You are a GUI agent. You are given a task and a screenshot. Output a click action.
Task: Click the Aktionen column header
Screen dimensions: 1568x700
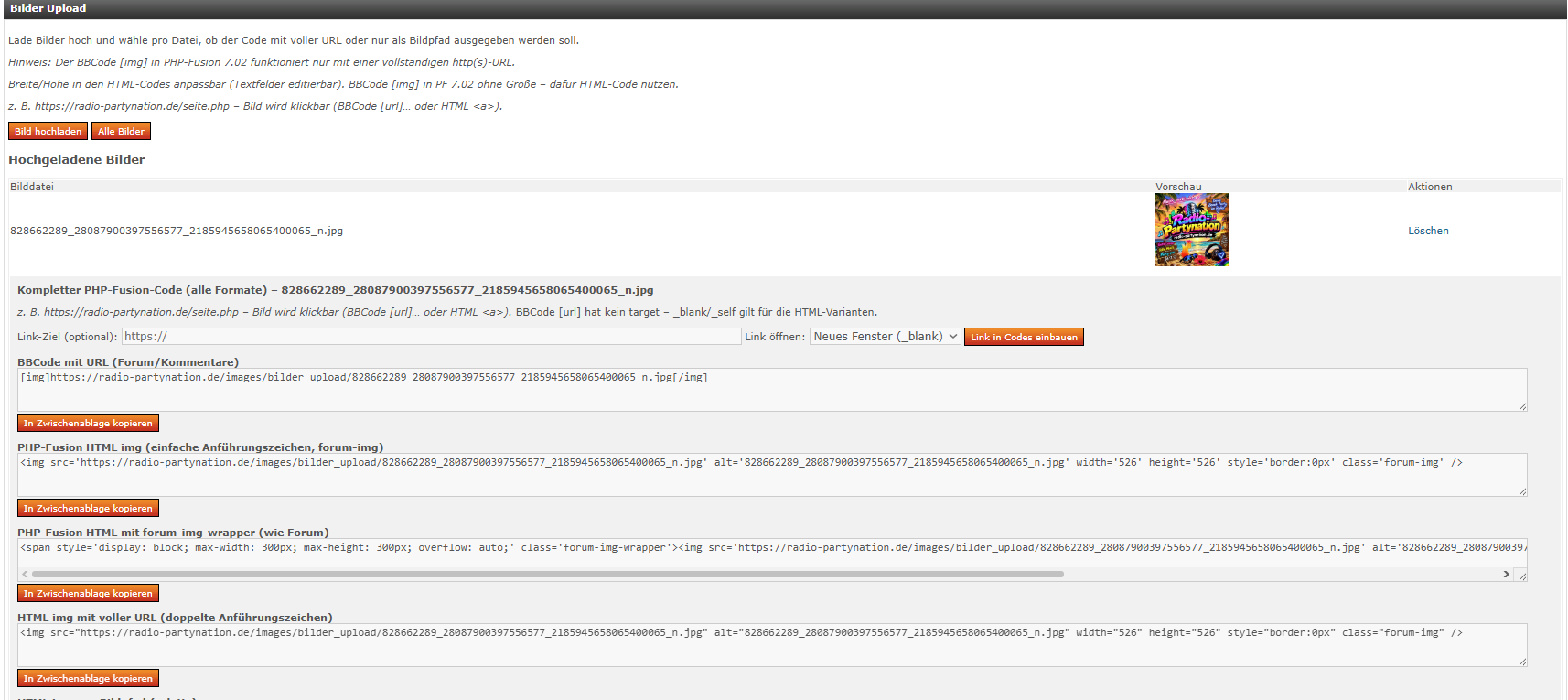(x=1430, y=187)
